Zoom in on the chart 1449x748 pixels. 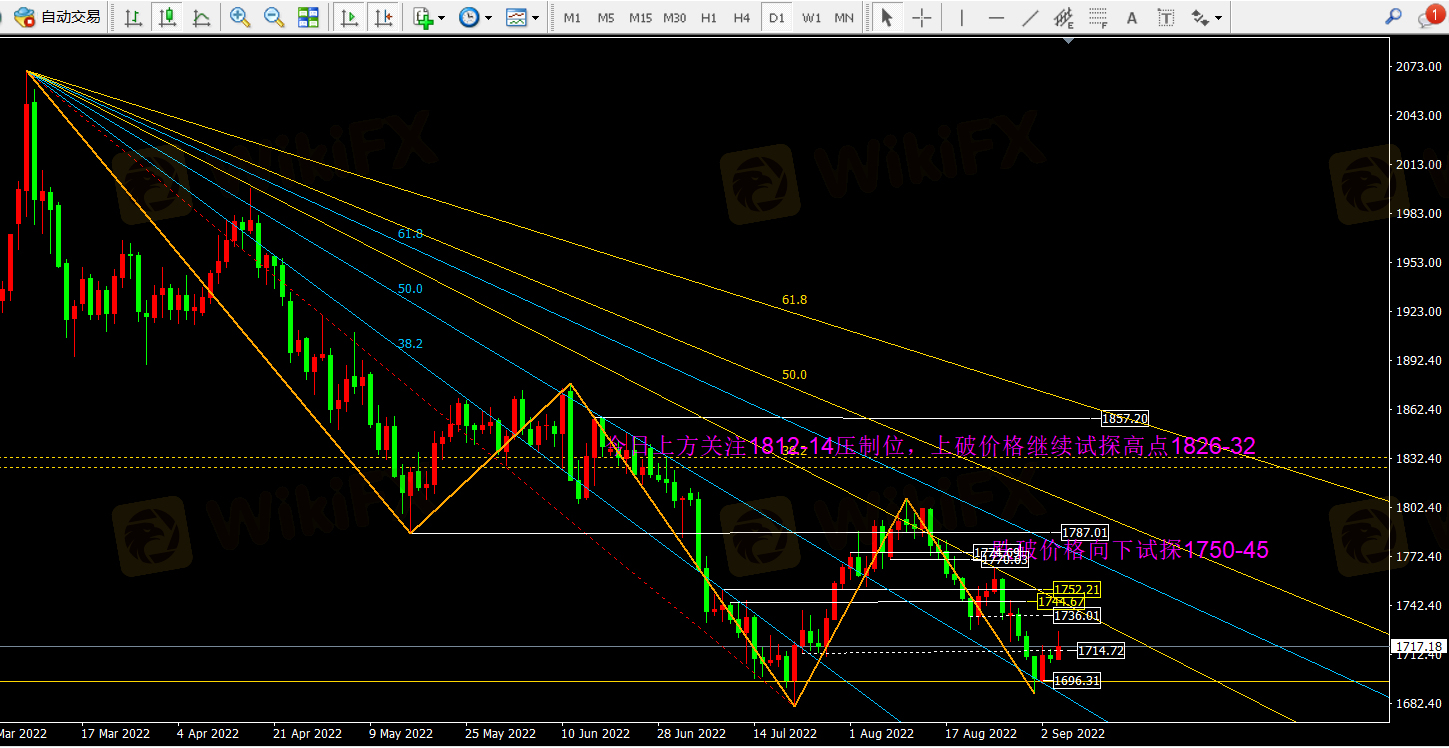[x=239, y=17]
